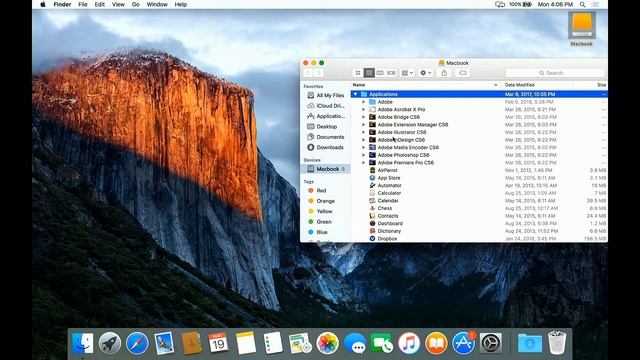640x360 pixels.
Task: Open Photos from the Dock
Action: point(327,342)
